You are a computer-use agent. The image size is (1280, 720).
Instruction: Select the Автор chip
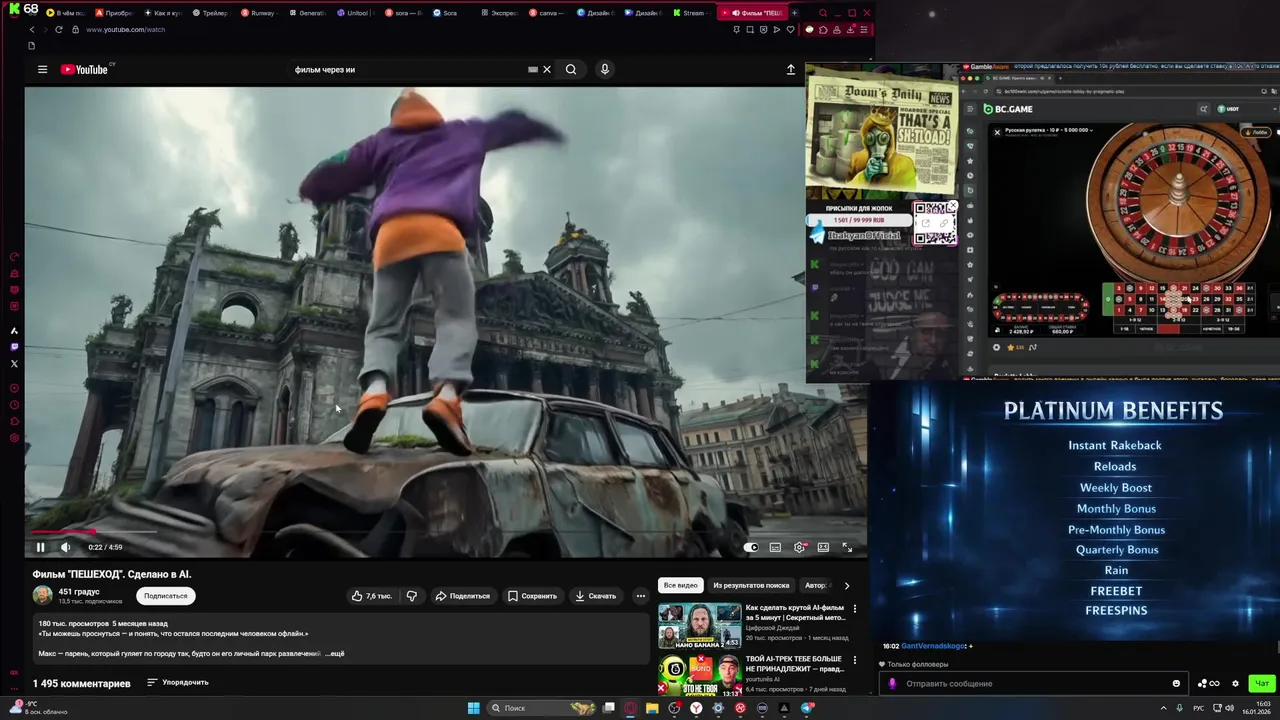[x=817, y=585]
